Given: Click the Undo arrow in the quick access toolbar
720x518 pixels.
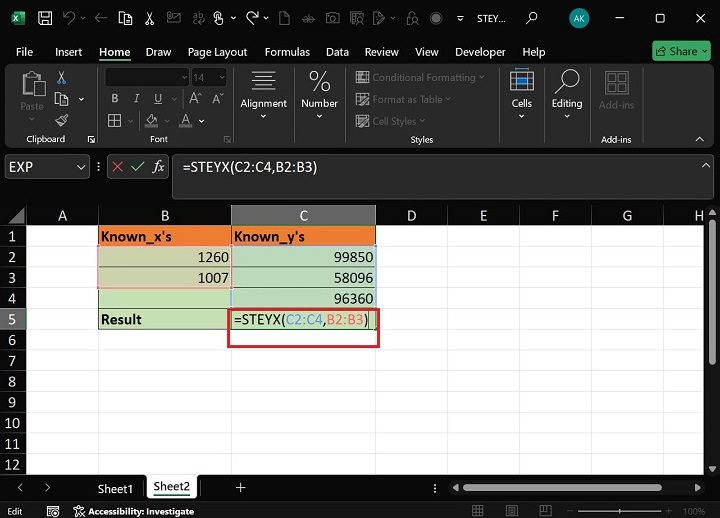Looking at the screenshot, I should (x=69, y=18).
